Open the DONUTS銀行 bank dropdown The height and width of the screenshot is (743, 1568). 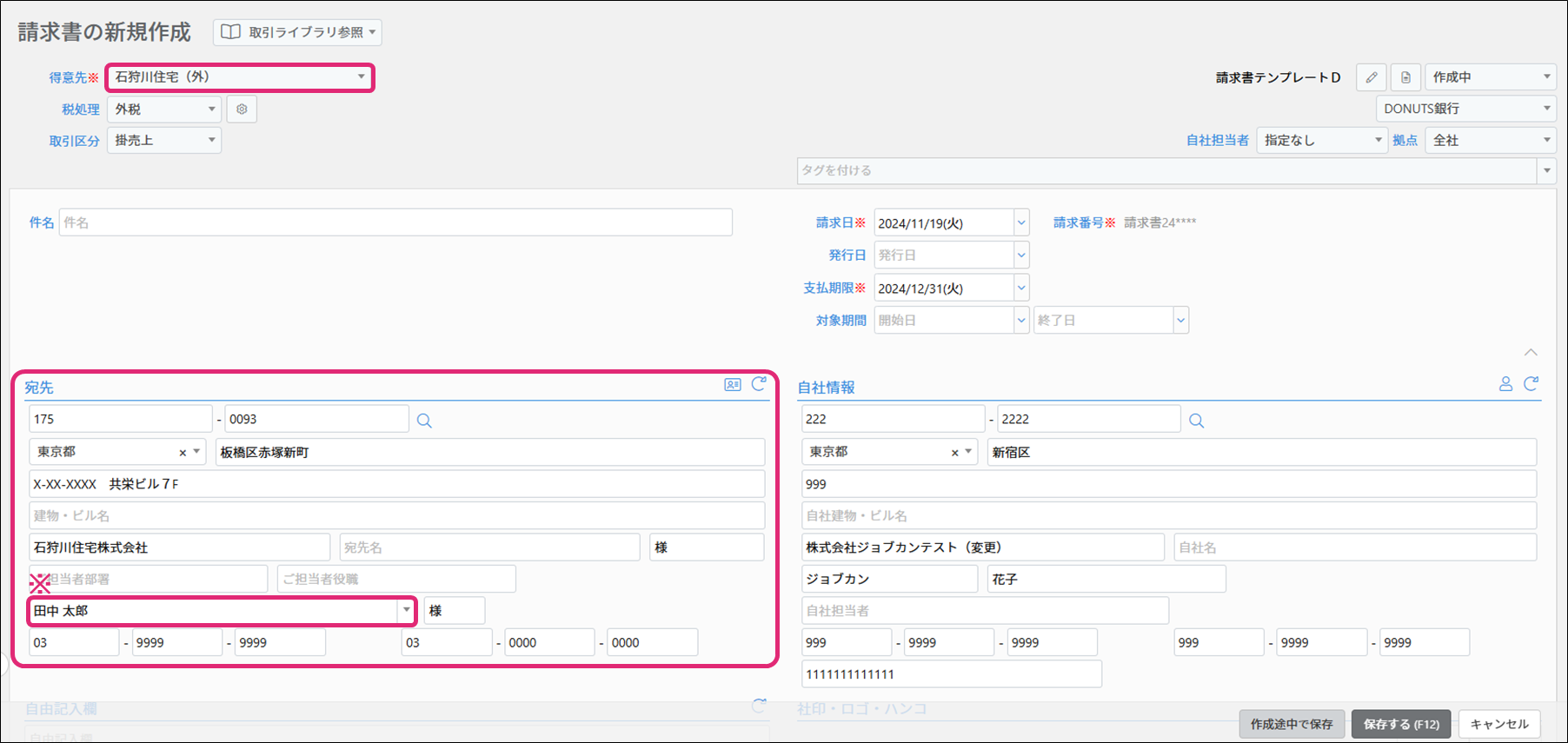coord(1465,109)
